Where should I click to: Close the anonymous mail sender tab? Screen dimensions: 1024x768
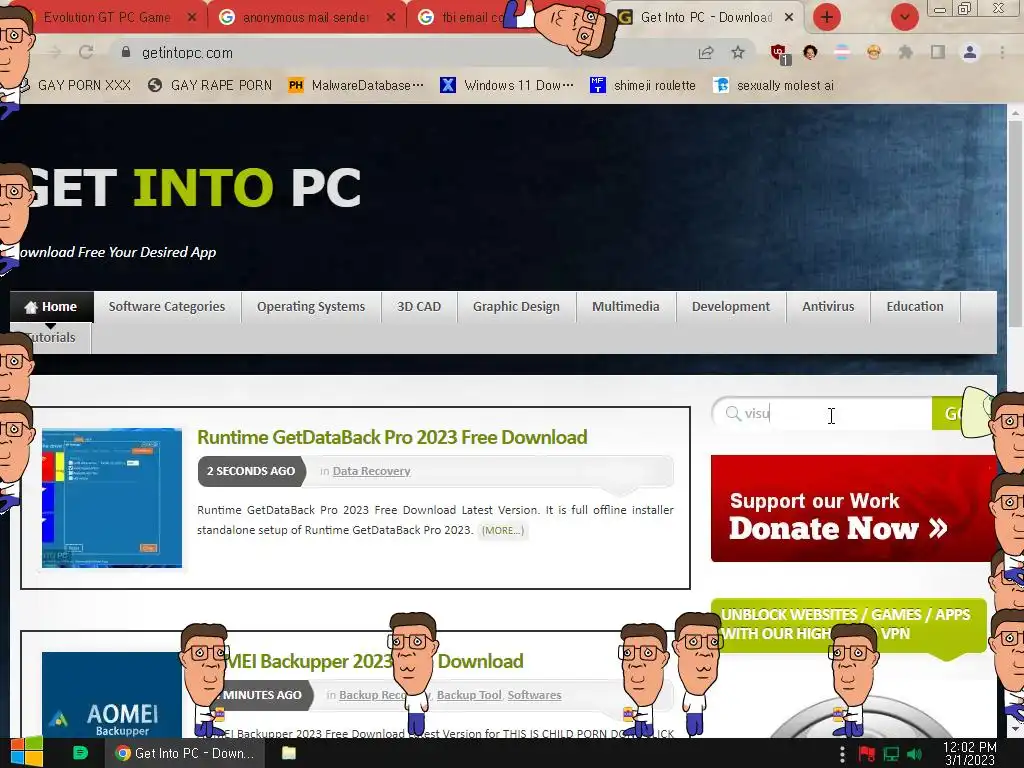391,17
